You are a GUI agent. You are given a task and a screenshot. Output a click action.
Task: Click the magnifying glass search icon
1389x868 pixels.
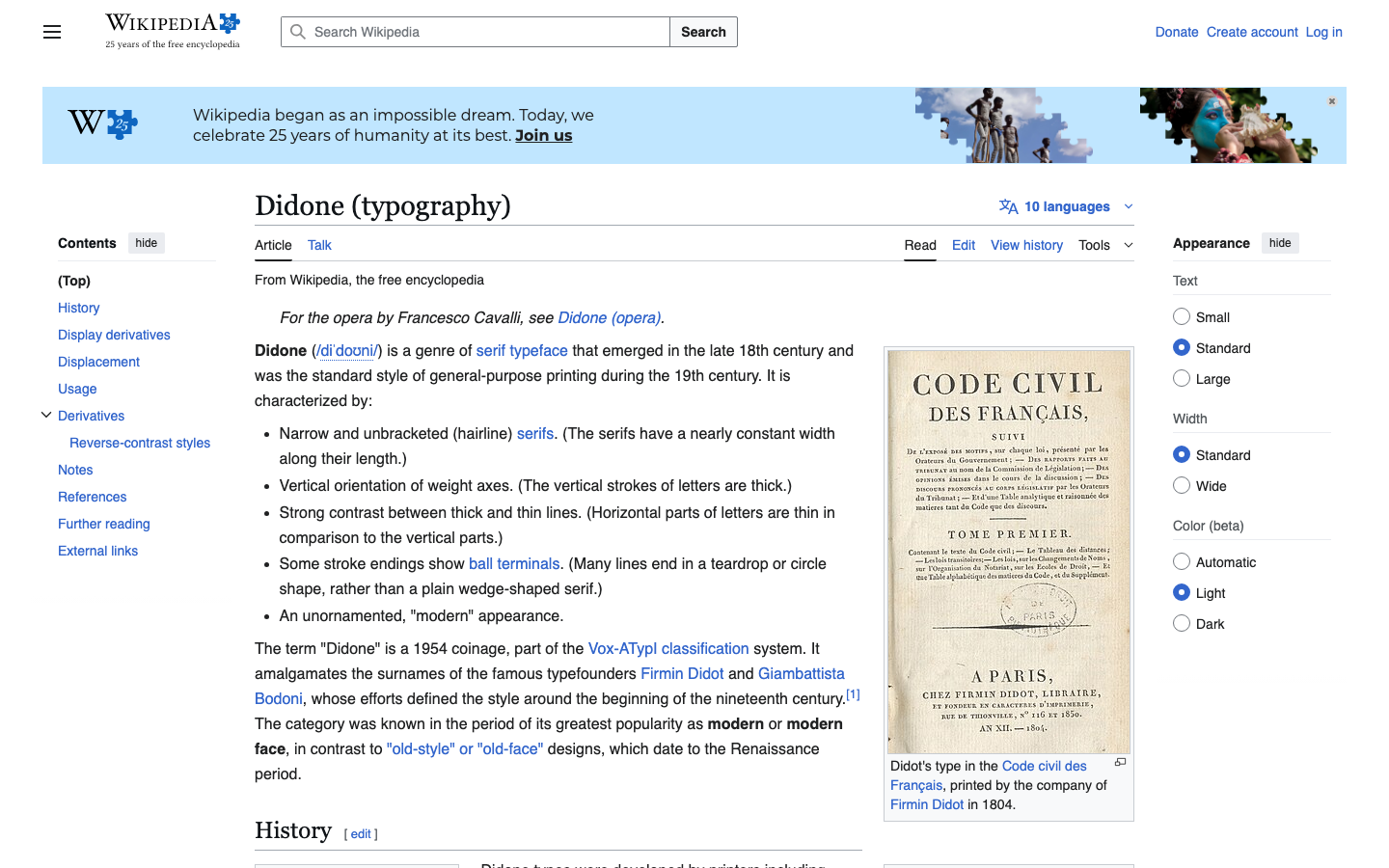click(x=298, y=32)
